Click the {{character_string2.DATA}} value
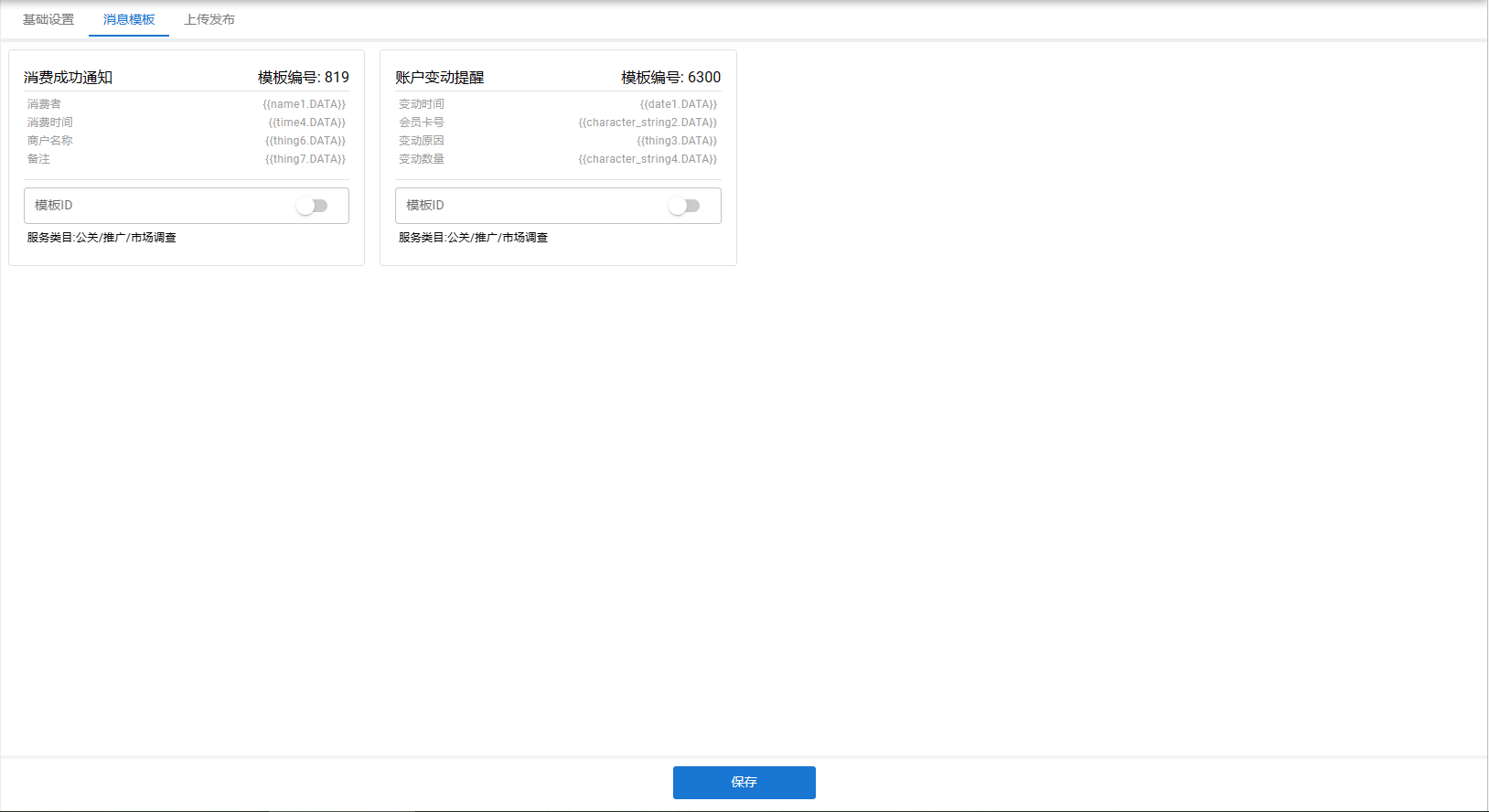Screen dimensions: 1489x812 pyautogui.click(x=648, y=123)
